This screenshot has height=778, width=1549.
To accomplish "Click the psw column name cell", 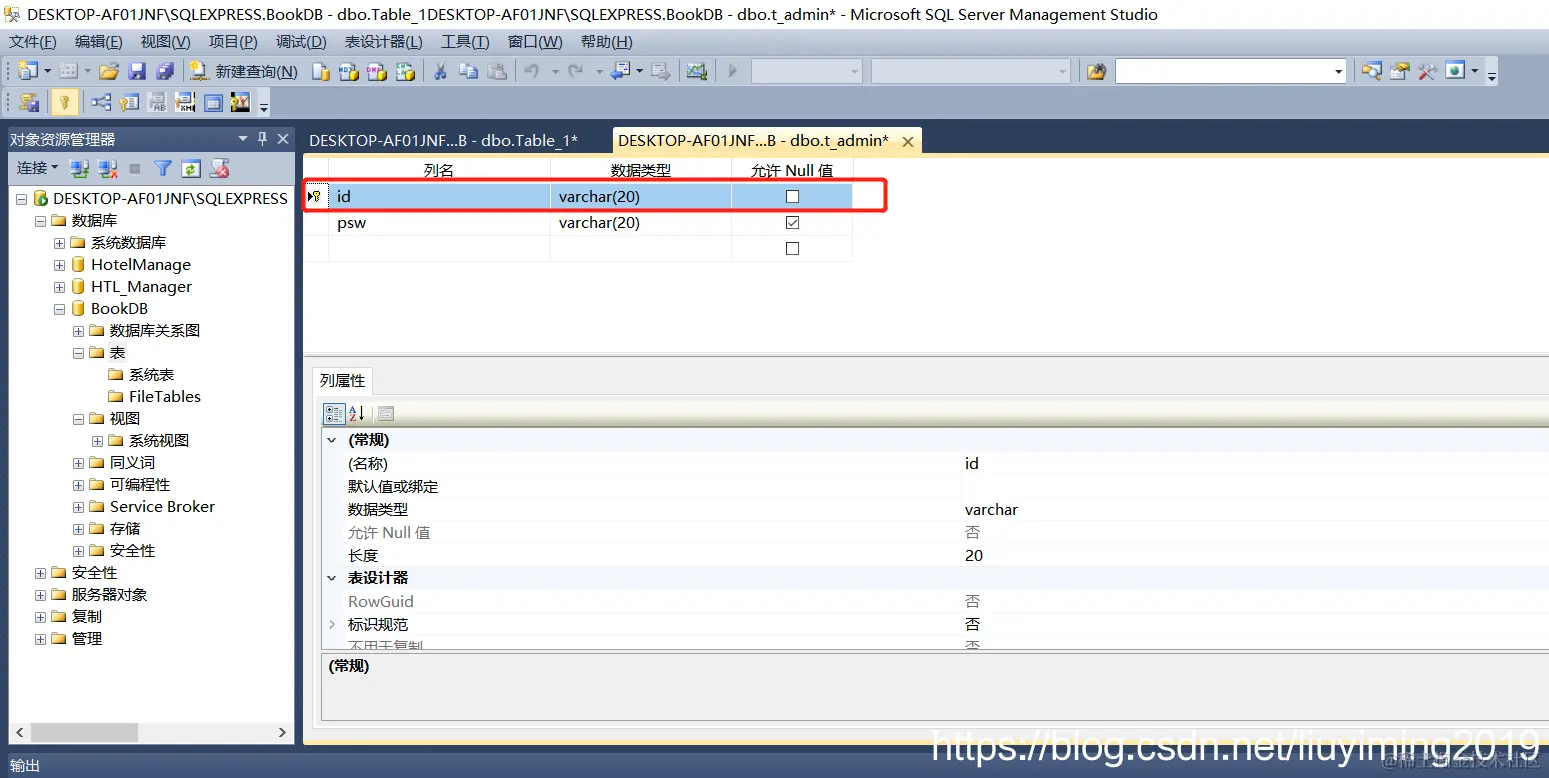I will click(x=440, y=223).
